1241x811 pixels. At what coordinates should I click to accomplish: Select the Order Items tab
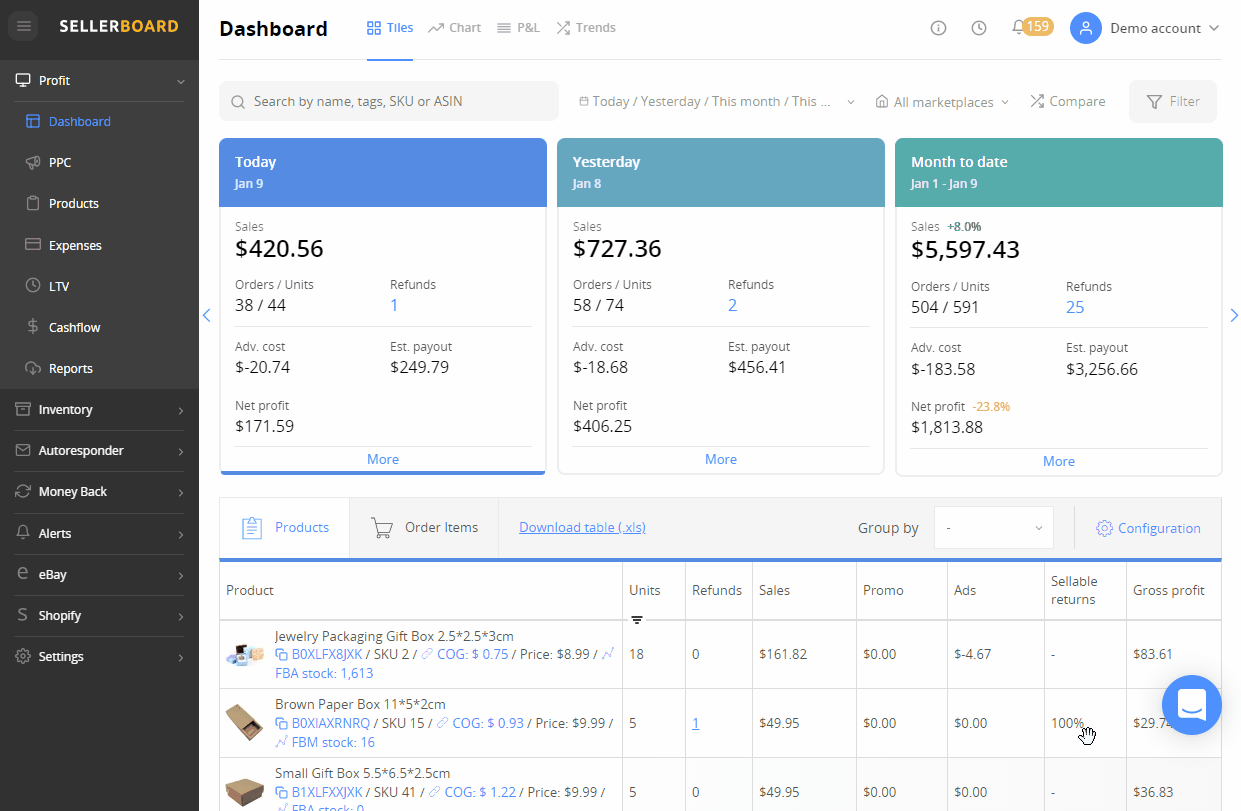424,527
